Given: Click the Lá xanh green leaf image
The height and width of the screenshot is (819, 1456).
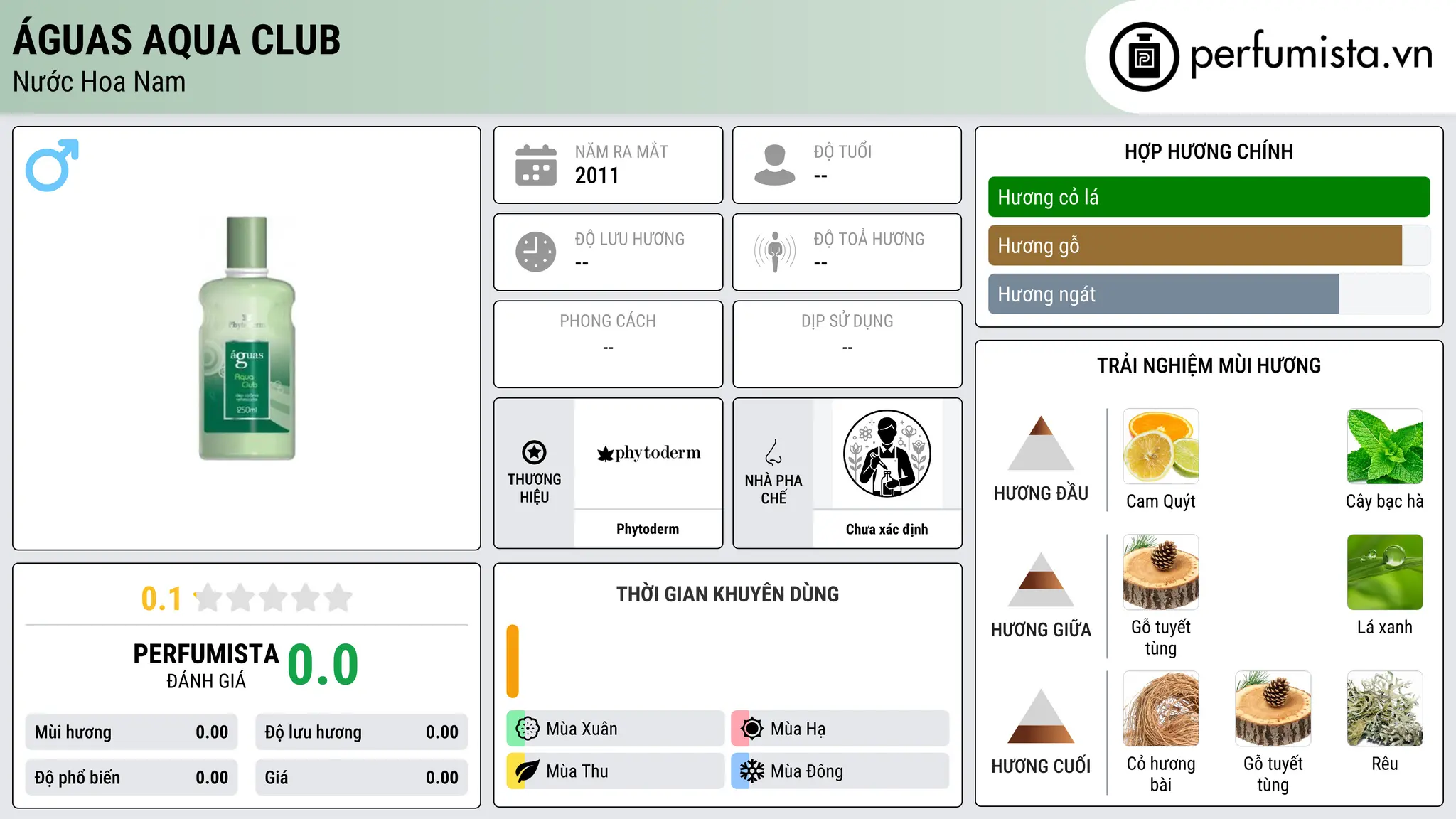Looking at the screenshot, I should 1385,572.
